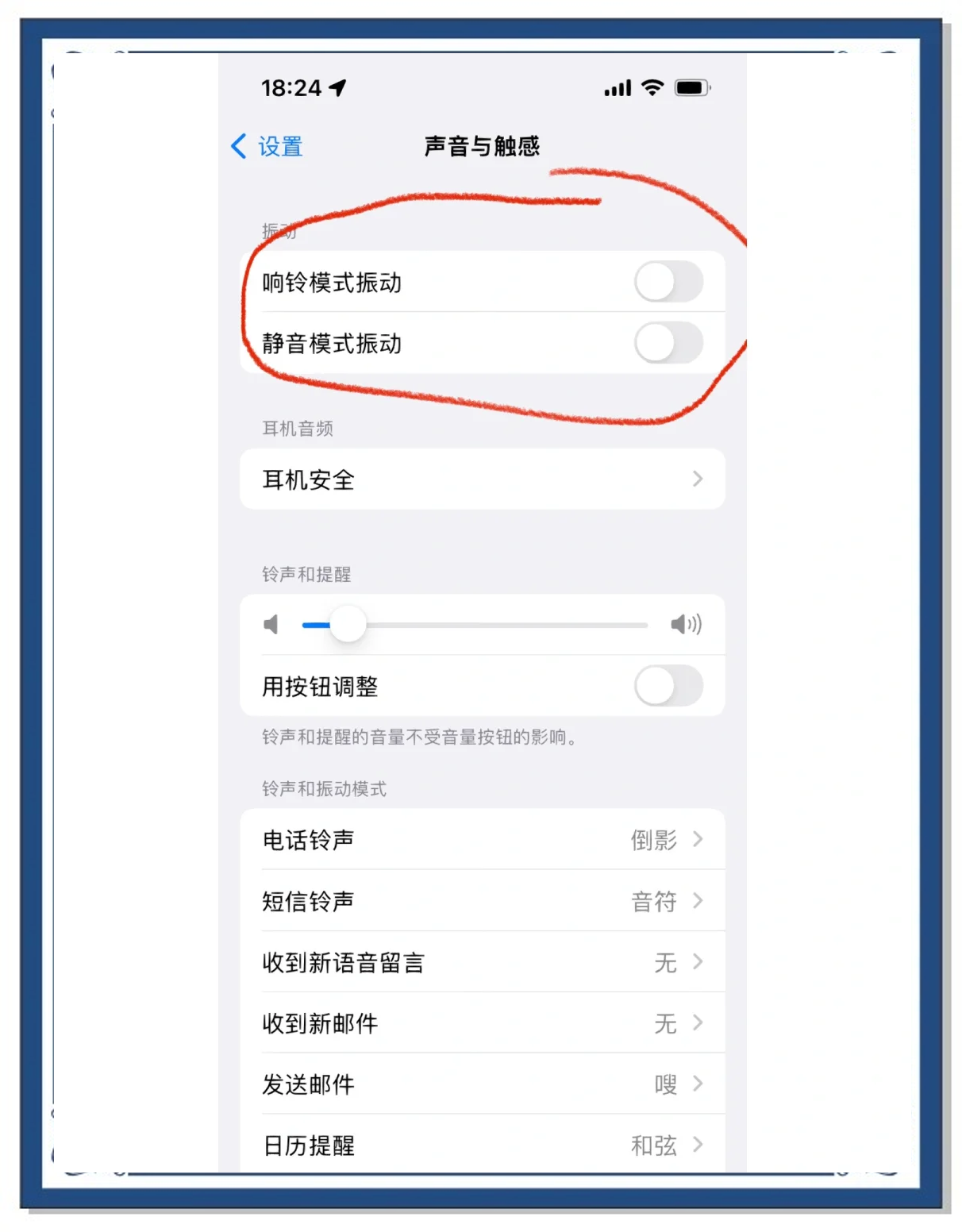Tap the back chevron beside 设置

tap(239, 146)
